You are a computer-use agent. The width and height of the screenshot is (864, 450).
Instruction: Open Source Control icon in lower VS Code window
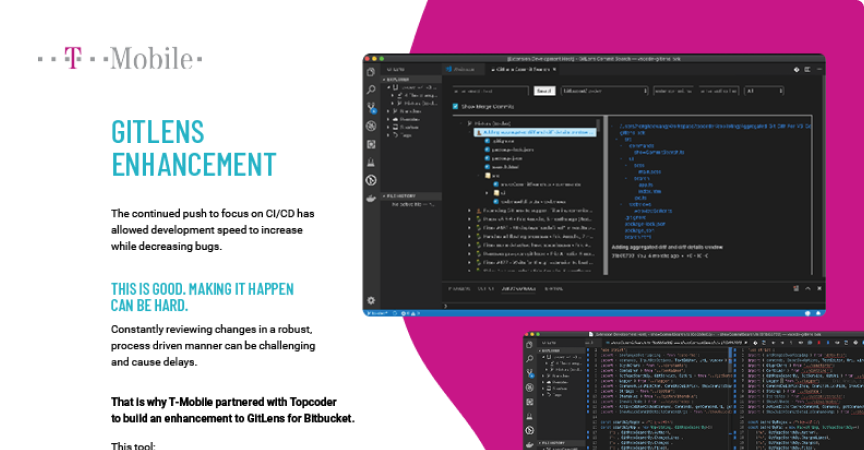point(530,373)
